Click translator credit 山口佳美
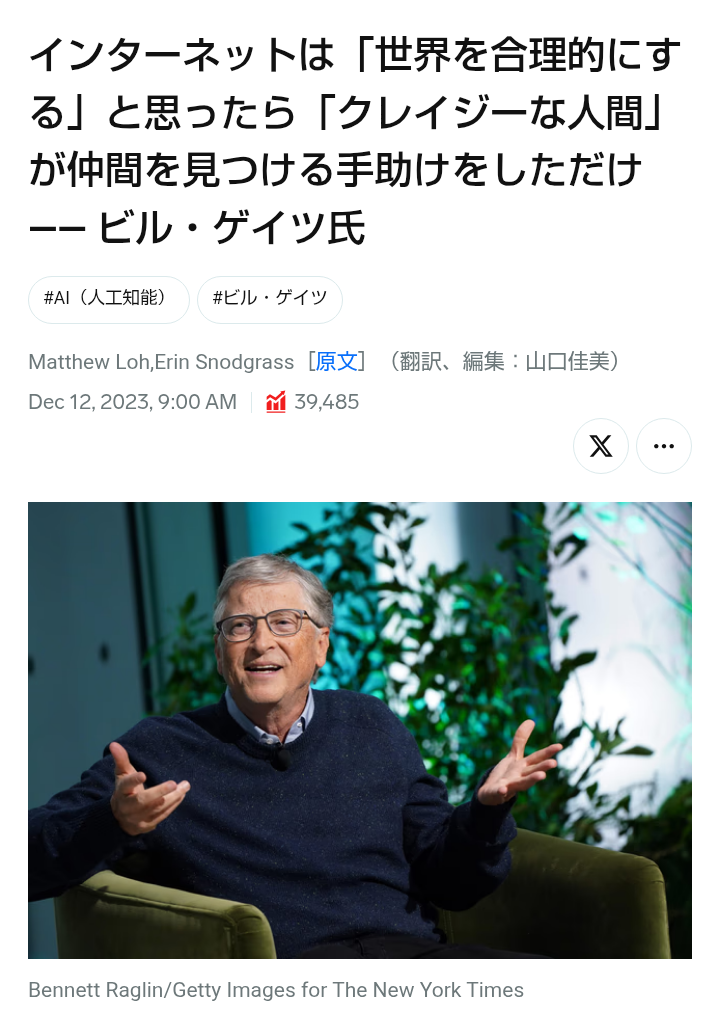Screen dimensions: 720x1020 point(567,362)
